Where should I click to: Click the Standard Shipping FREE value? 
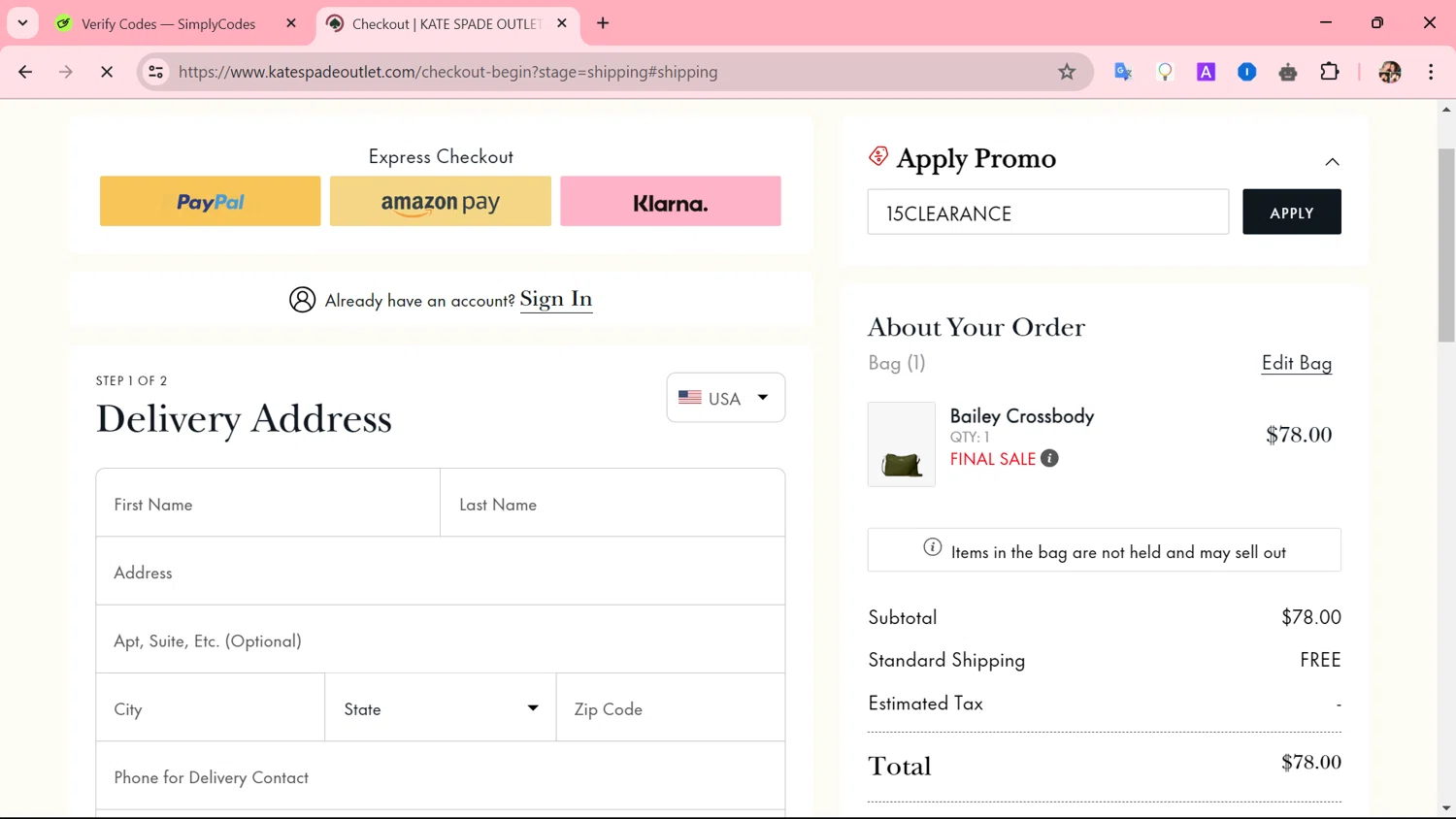(1320, 660)
